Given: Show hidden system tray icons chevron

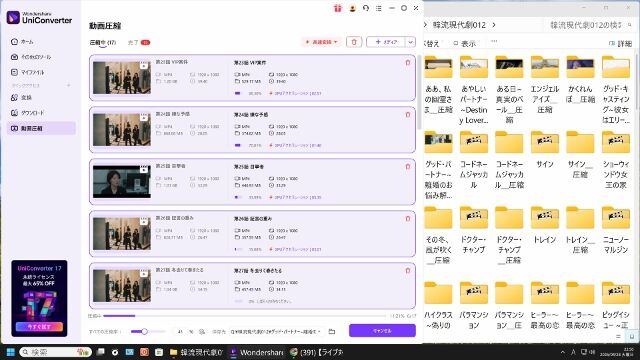Looking at the screenshot, I should point(562,352).
